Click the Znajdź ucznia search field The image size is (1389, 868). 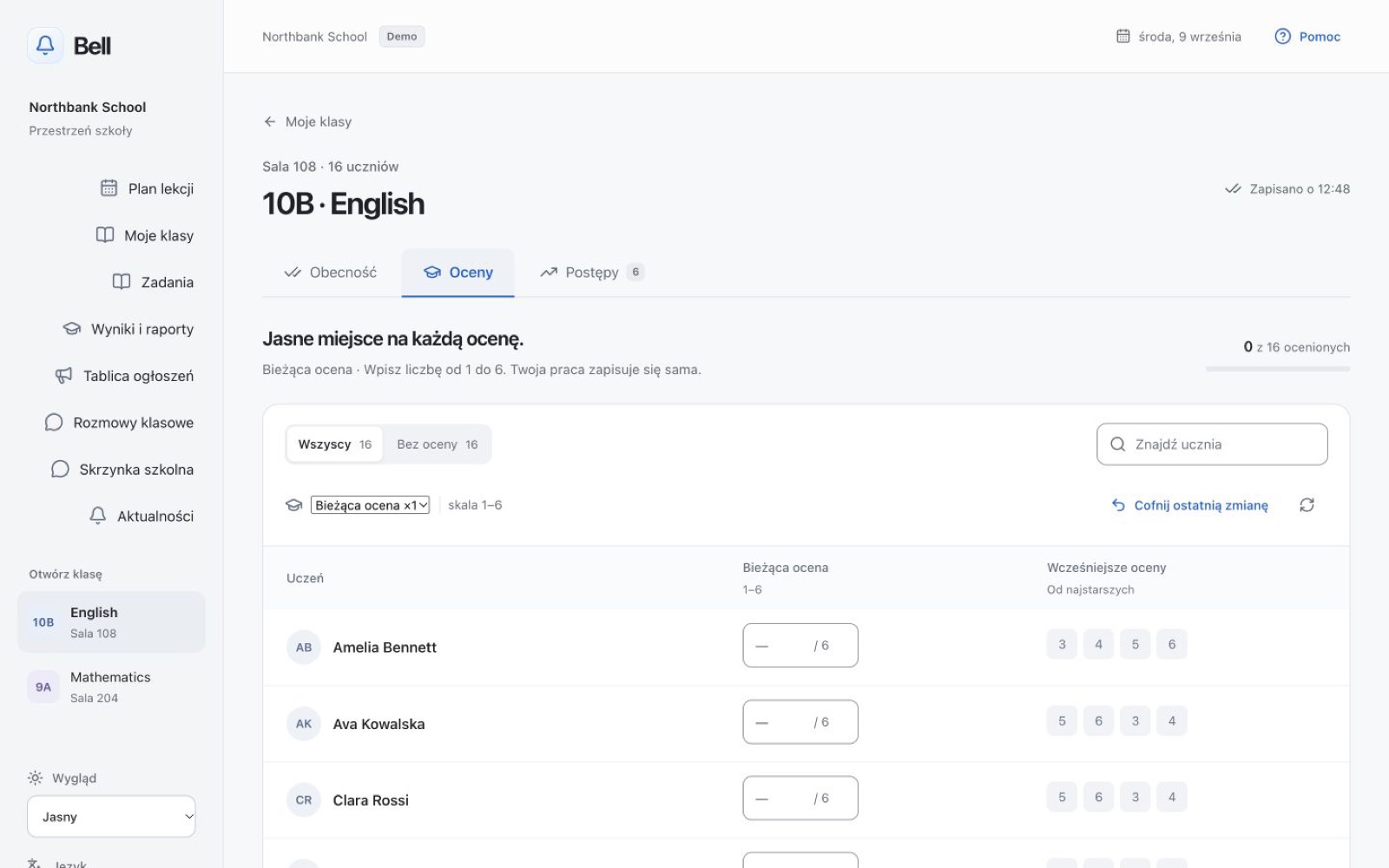(1212, 444)
